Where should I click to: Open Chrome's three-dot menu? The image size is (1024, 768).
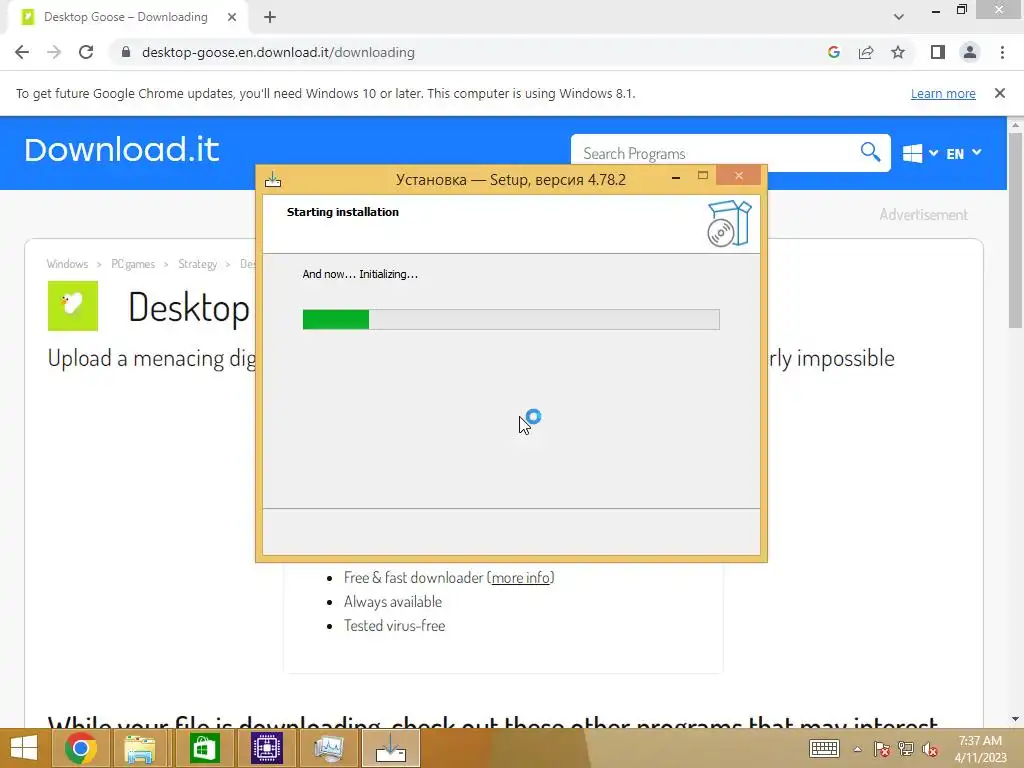pyautogui.click(x=1002, y=52)
